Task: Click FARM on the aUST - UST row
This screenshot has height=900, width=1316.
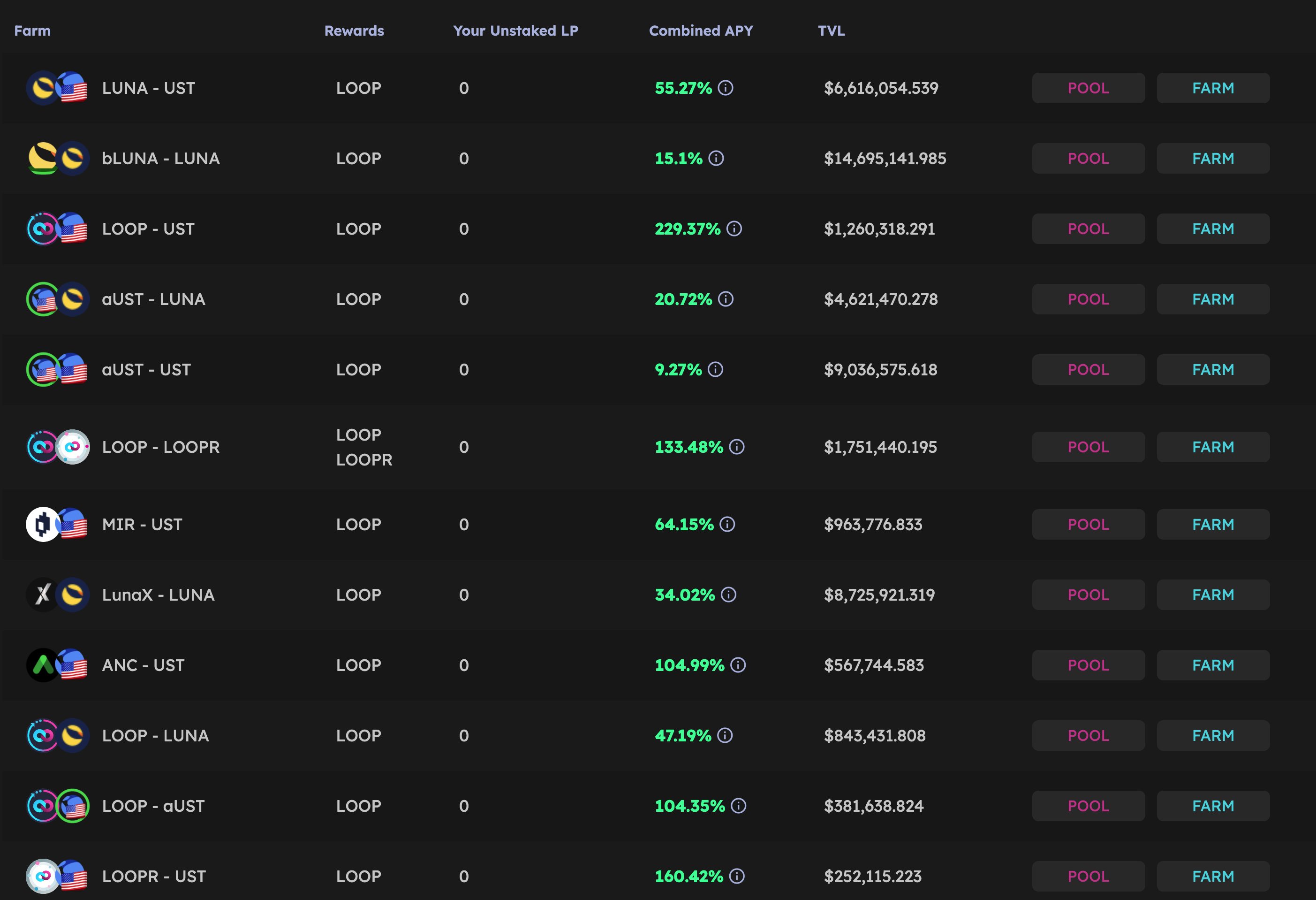Action: 1213,369
